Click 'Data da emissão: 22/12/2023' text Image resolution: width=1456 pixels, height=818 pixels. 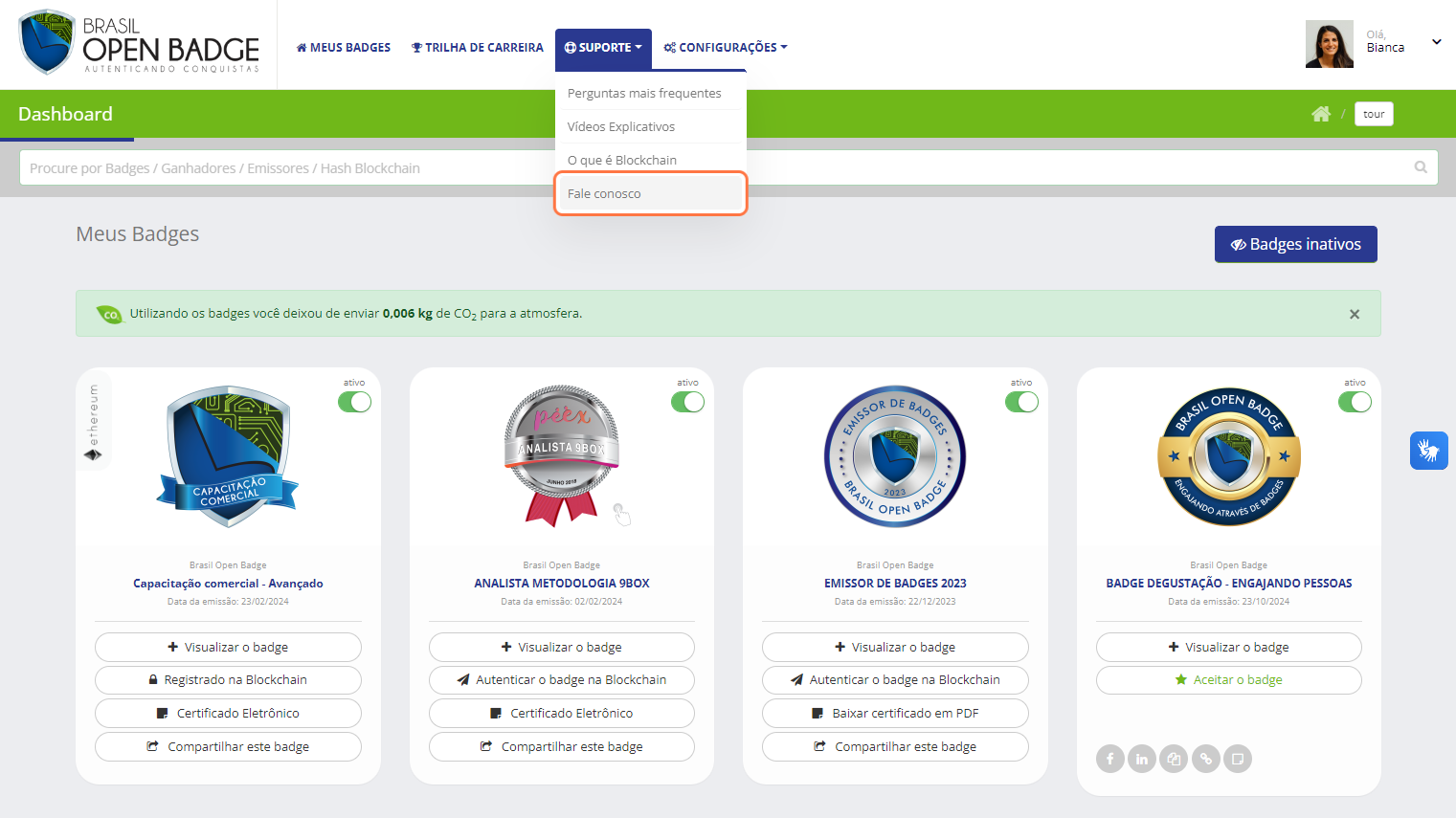click(895, 602)
